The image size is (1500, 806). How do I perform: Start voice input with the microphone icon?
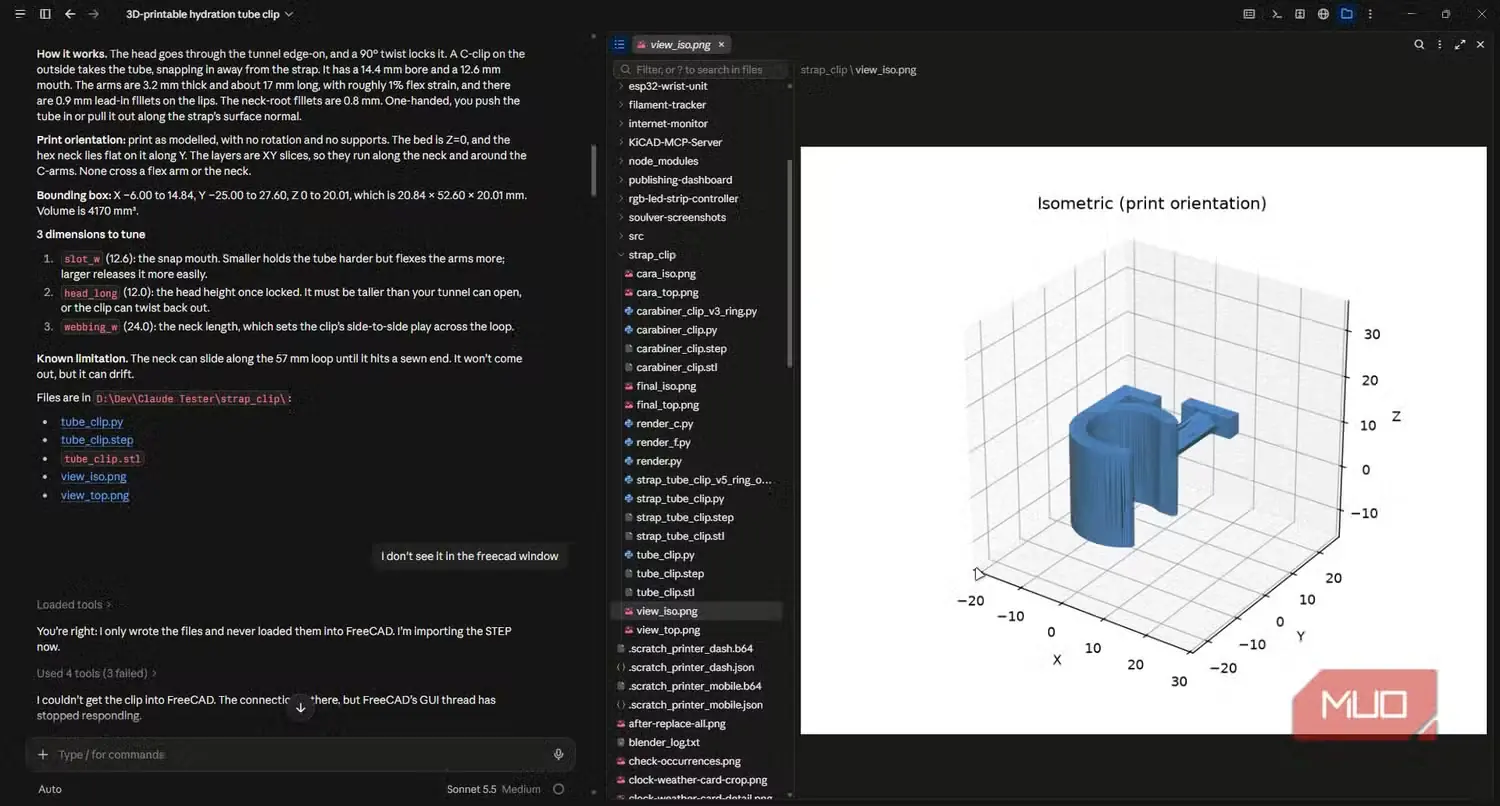pyautogui.click(x=559, y=755)
